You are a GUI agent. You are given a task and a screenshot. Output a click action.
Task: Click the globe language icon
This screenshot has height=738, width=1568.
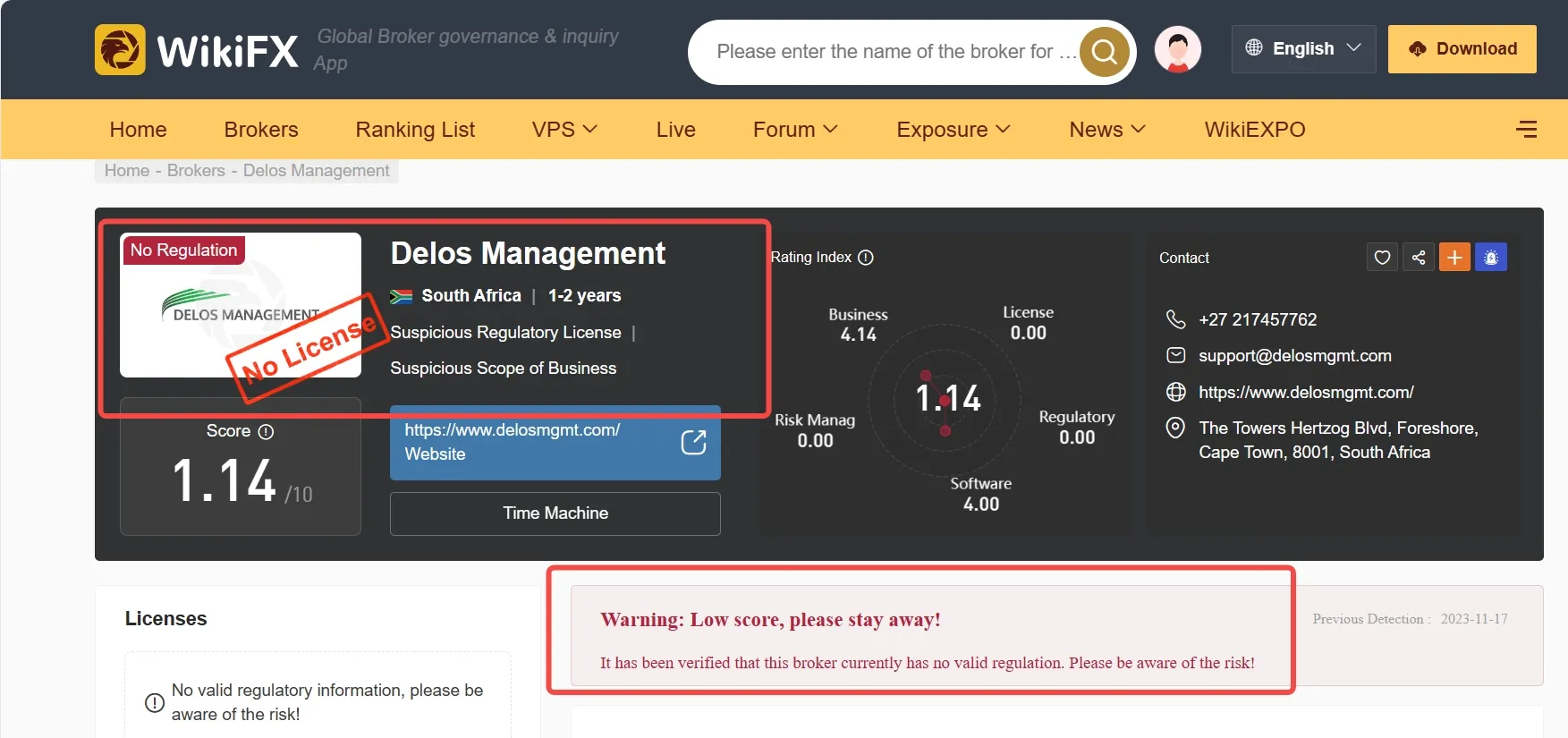[x=1254, y=47]
